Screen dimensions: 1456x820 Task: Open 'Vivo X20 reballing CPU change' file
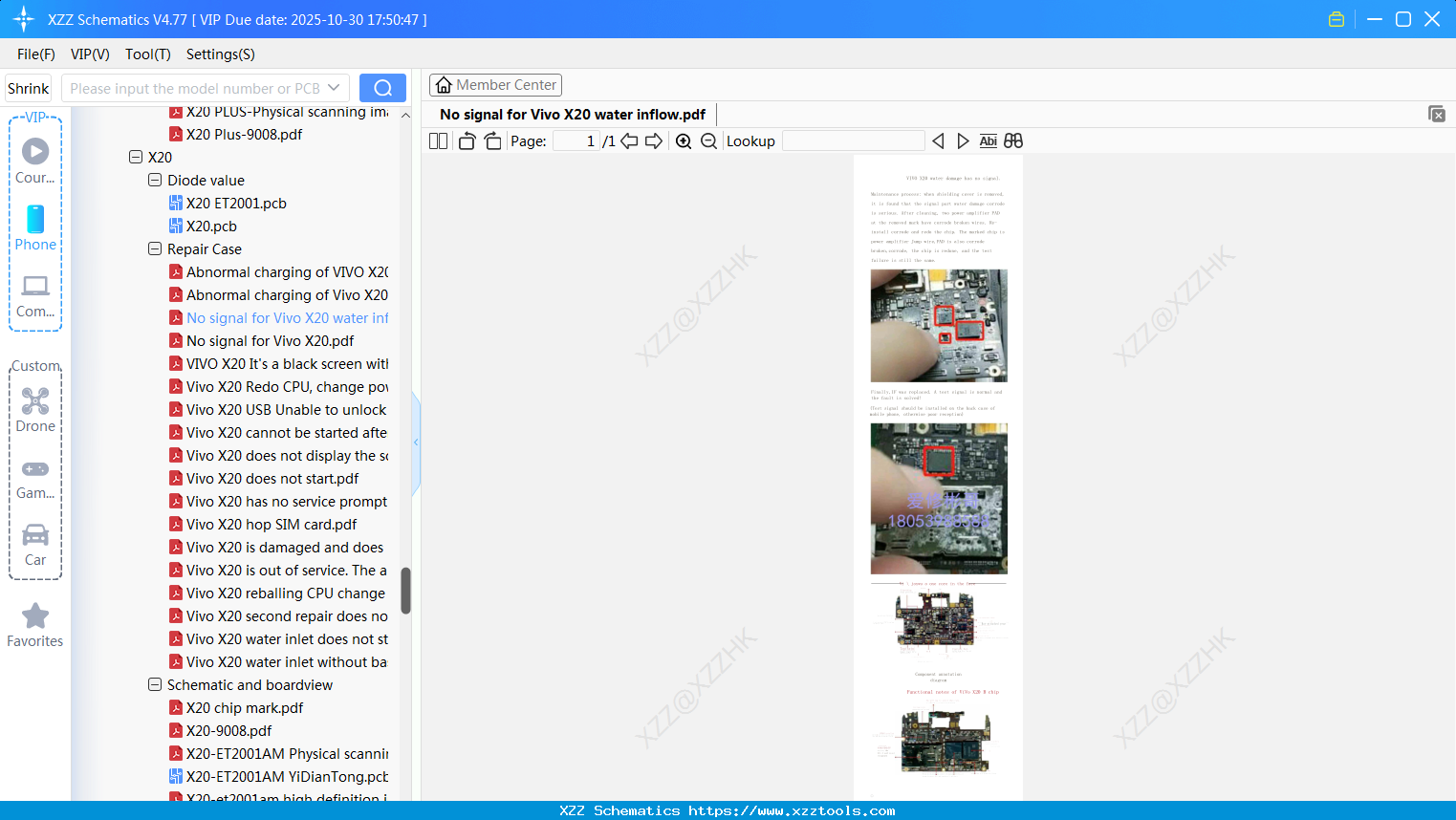point(285,593)
